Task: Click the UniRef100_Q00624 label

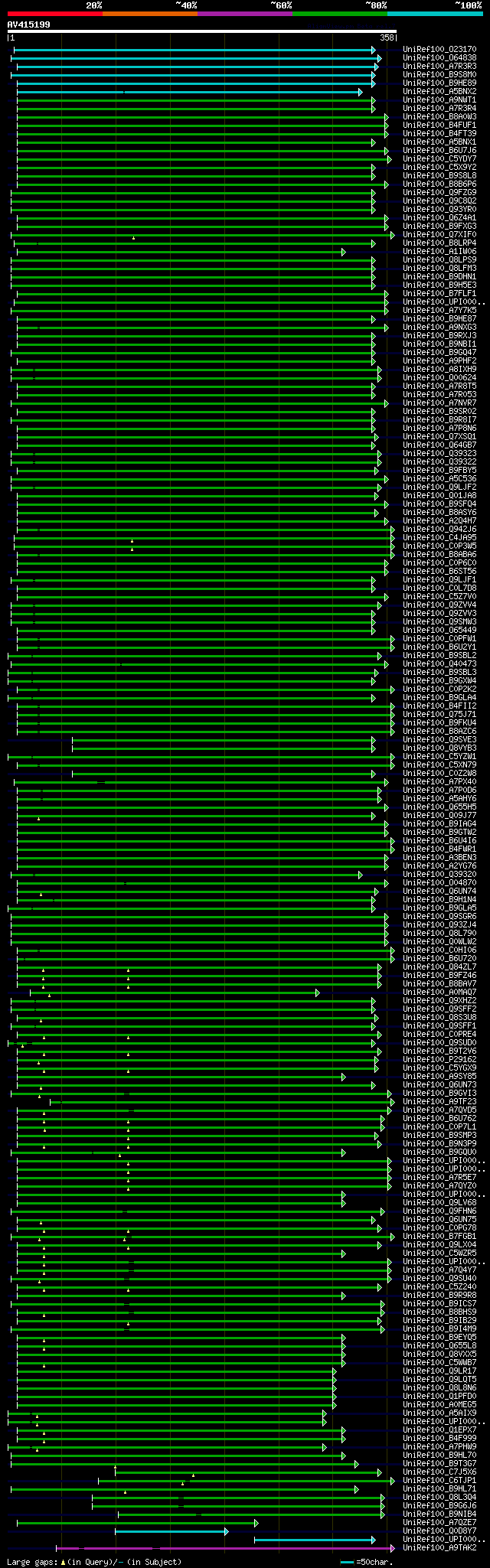Action: 439,378
